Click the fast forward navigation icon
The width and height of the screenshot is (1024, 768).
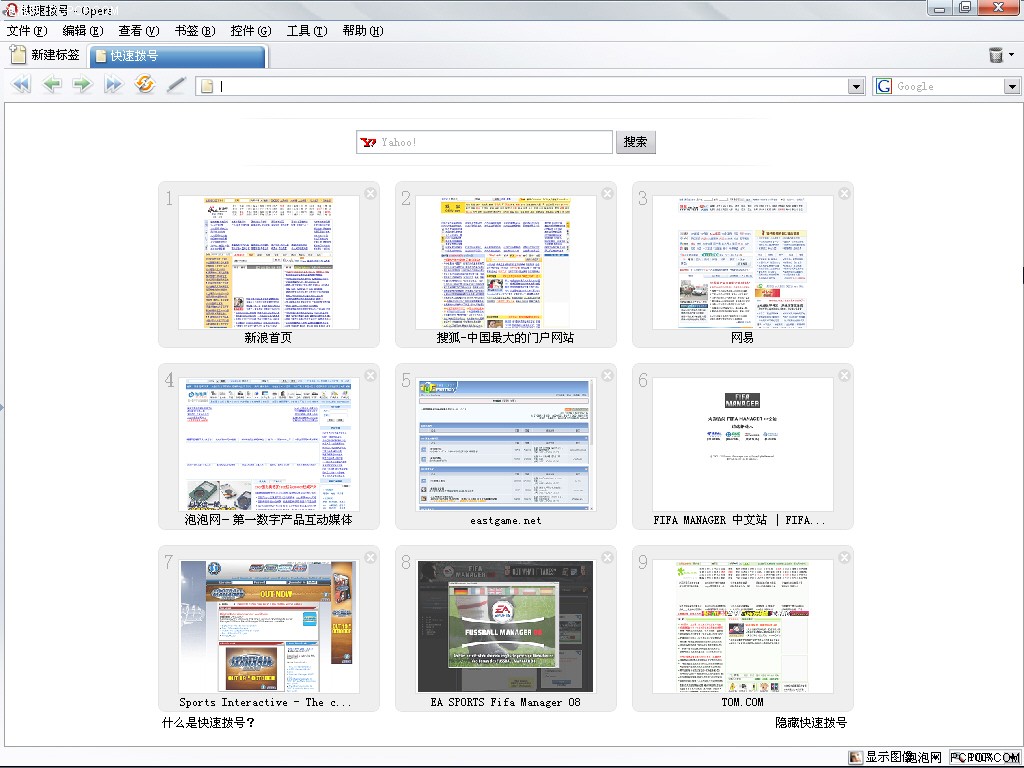click(x=113, y=84)
